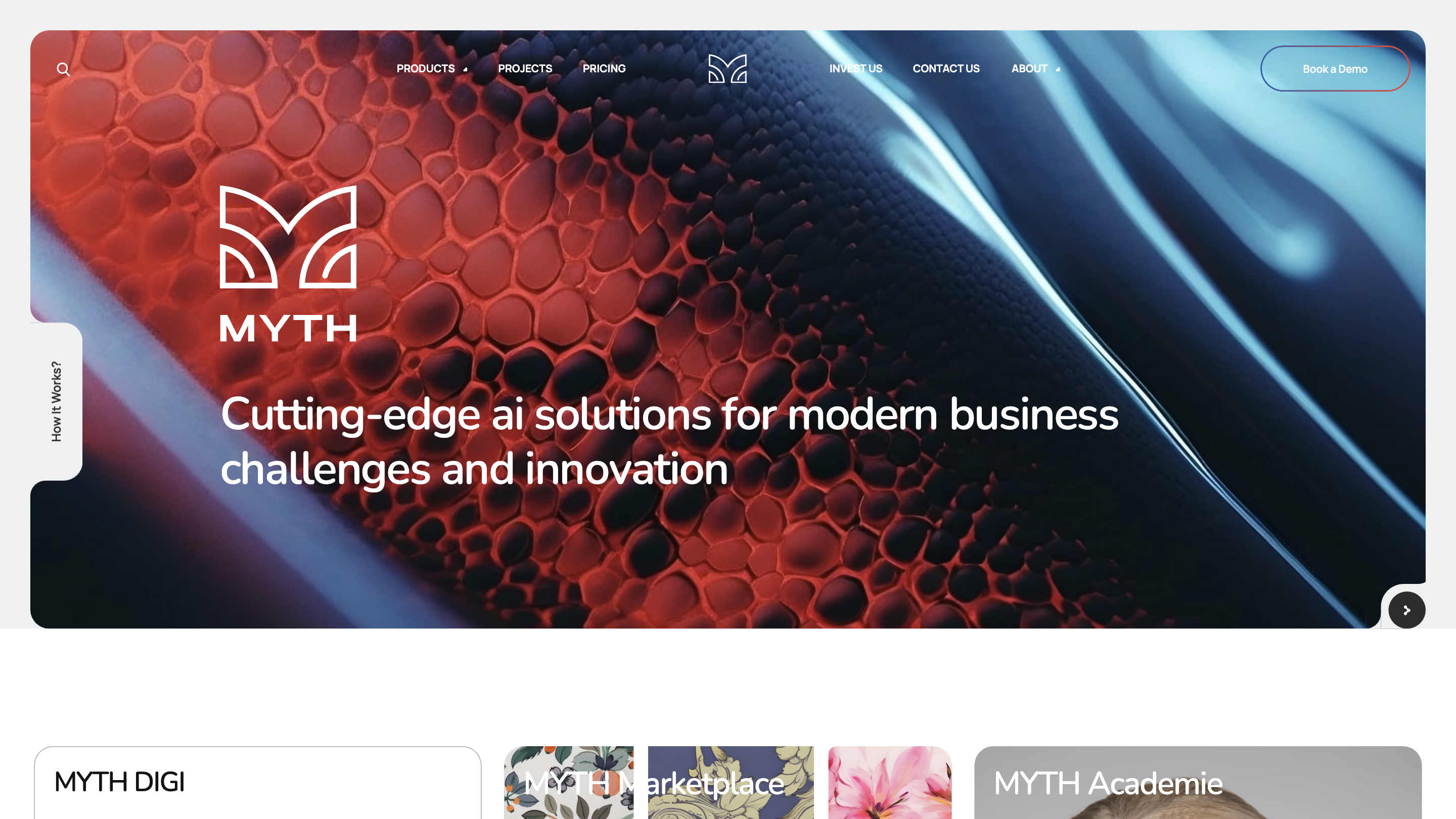
Task: Go to the Projects page
Action: 525,68
